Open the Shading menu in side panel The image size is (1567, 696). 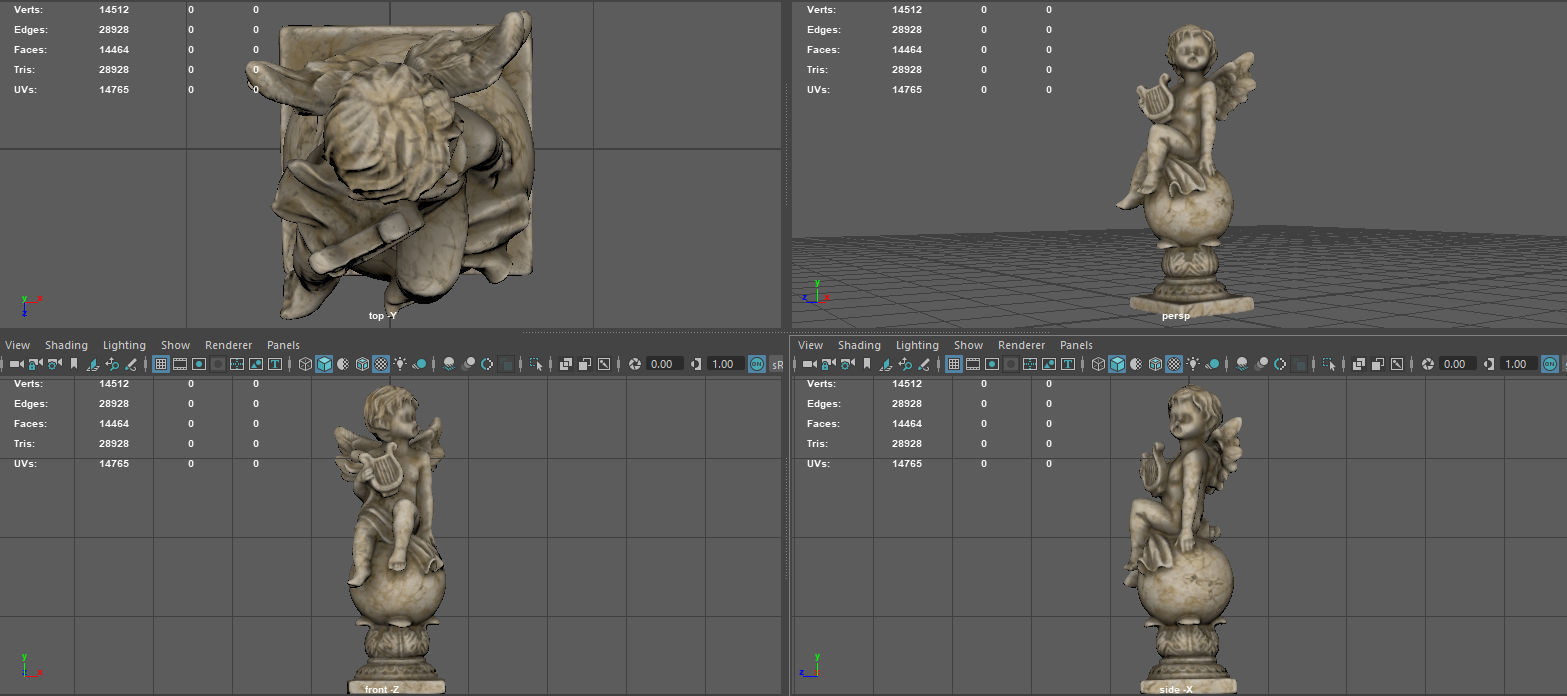[x=859, y=345]
